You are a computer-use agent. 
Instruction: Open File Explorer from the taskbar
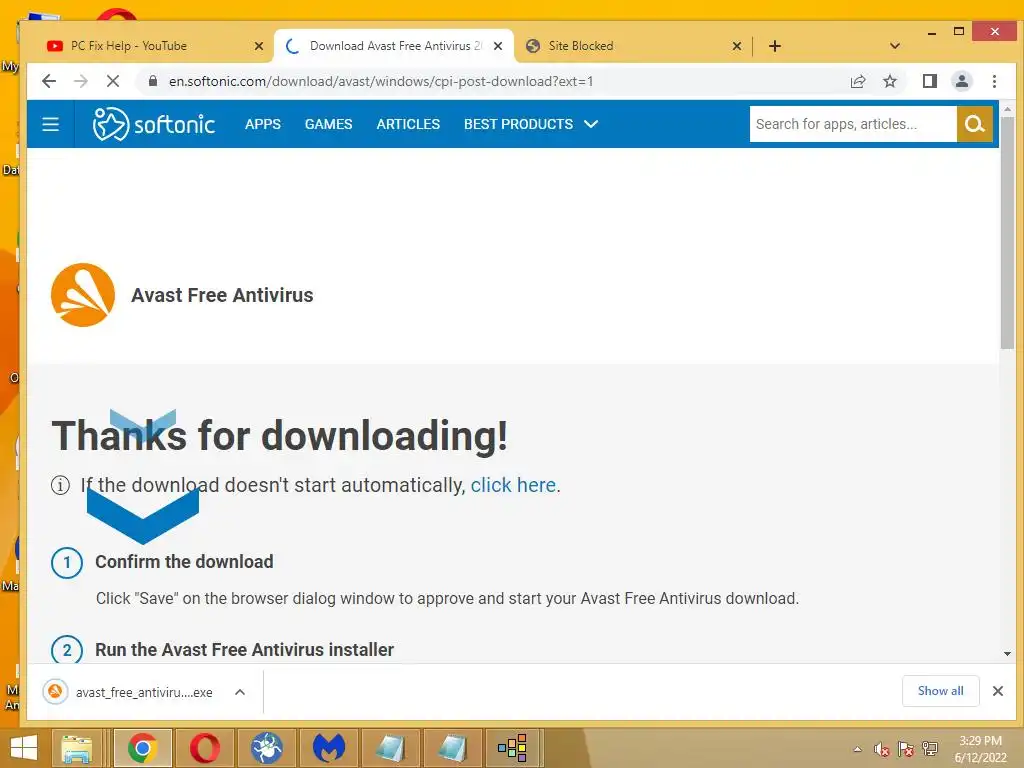tap(76, 748)
